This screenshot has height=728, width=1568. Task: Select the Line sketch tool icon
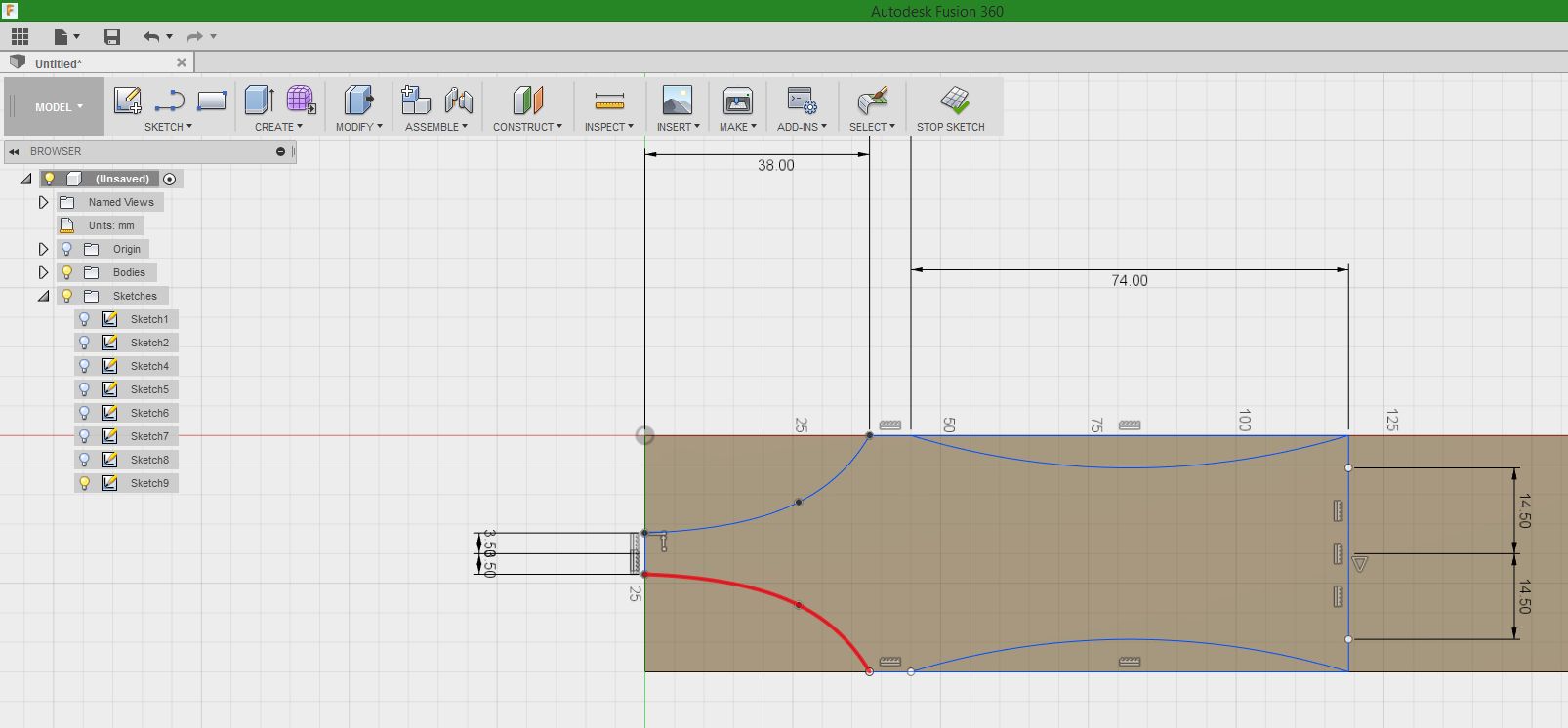click(170, 100)
